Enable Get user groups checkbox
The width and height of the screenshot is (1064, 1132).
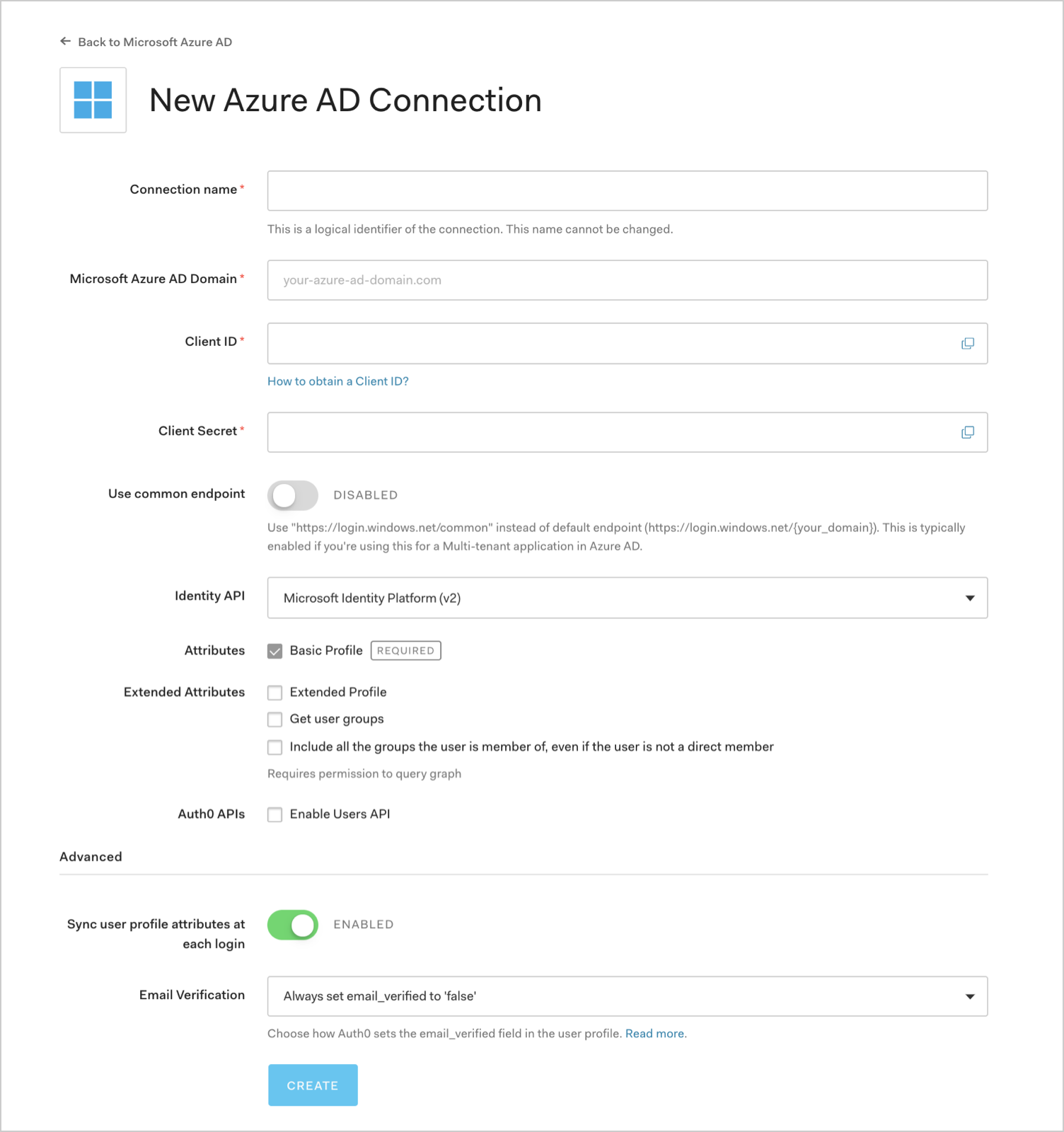click(275, 720)
